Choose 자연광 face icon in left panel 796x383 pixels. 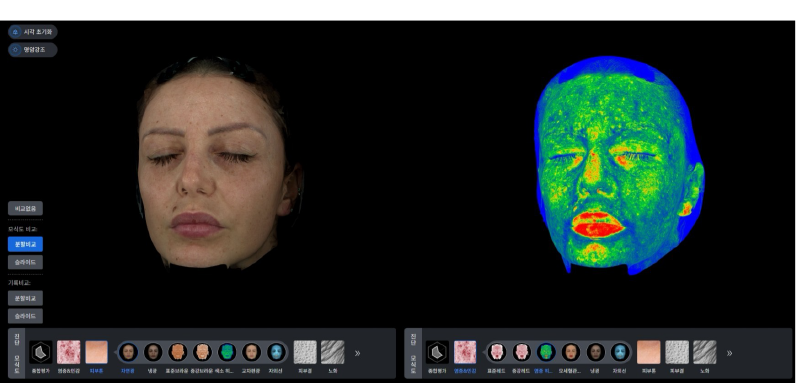pyautogui.click(x=128, y=352)
